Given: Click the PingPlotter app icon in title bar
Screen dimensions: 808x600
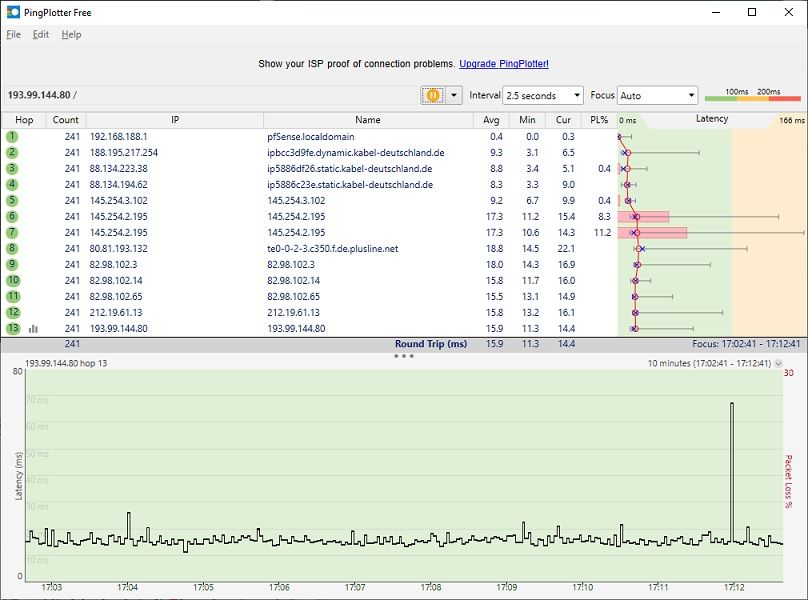Looking at the screenshot, I should point(13,12).
